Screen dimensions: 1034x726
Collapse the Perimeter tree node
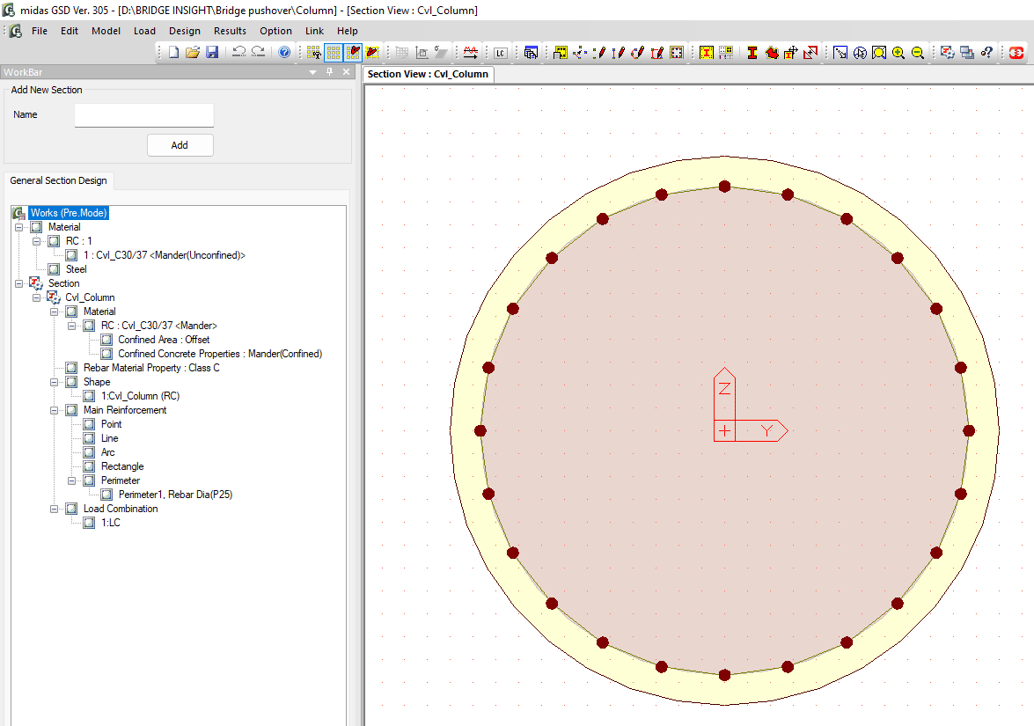[x=73, y=480]
